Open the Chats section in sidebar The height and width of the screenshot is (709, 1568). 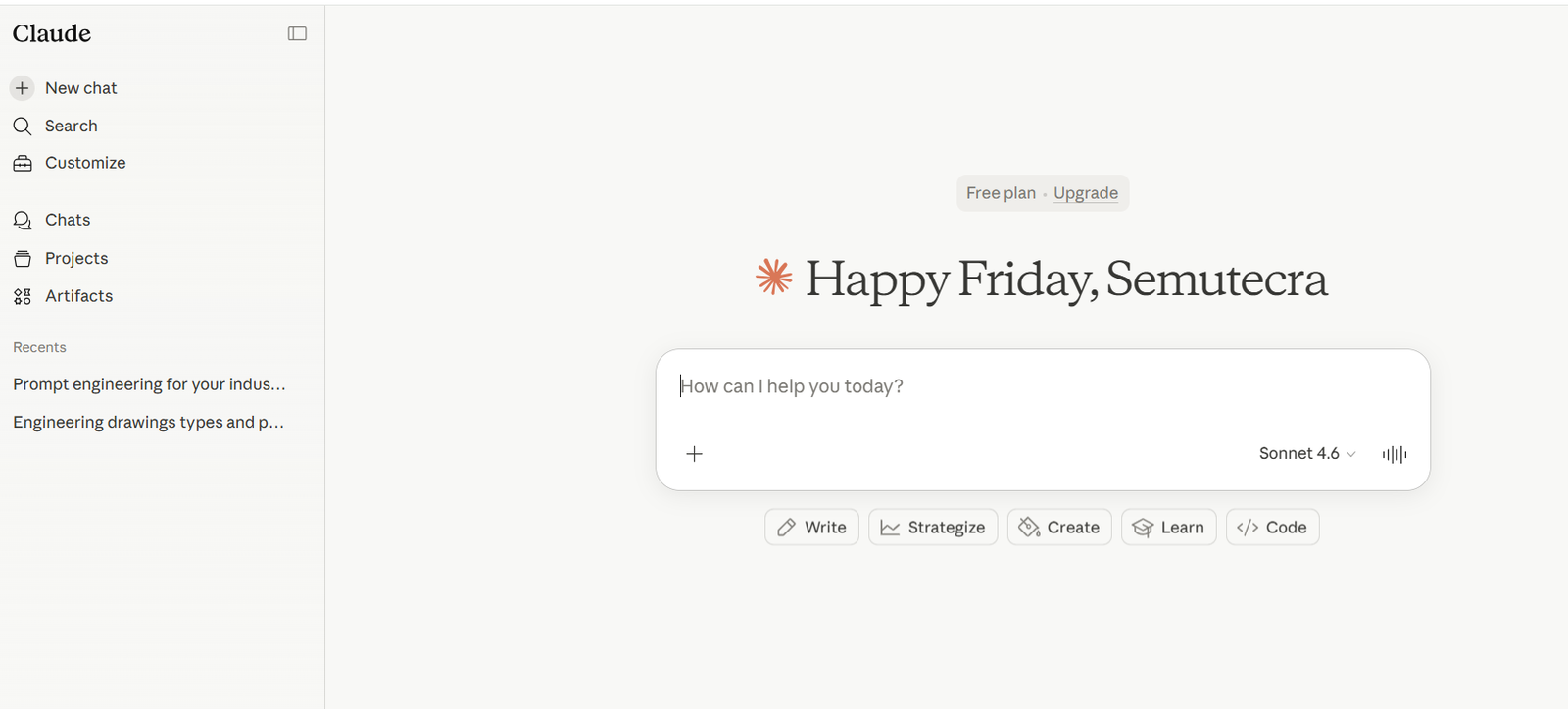68,221
